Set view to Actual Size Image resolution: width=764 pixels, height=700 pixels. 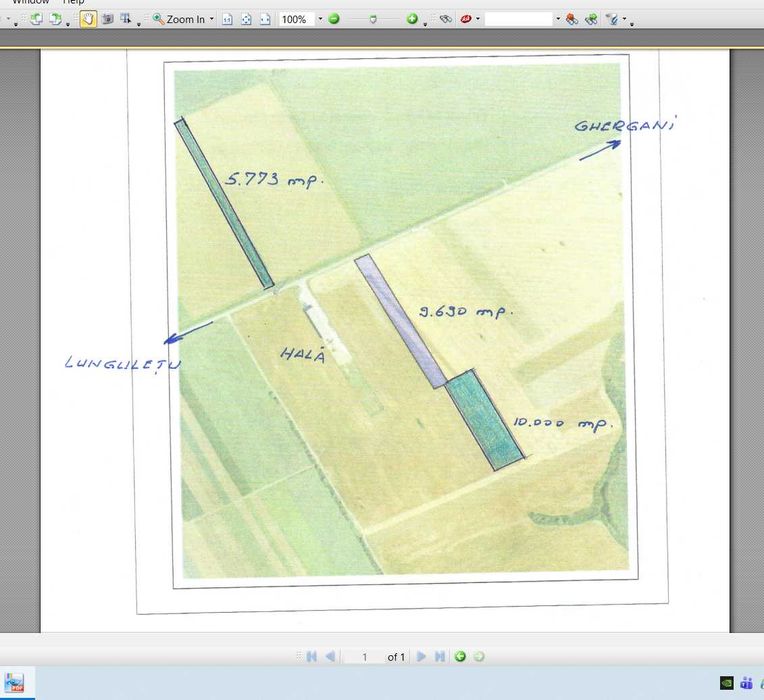pyautogui.click(x=228, y=19)
